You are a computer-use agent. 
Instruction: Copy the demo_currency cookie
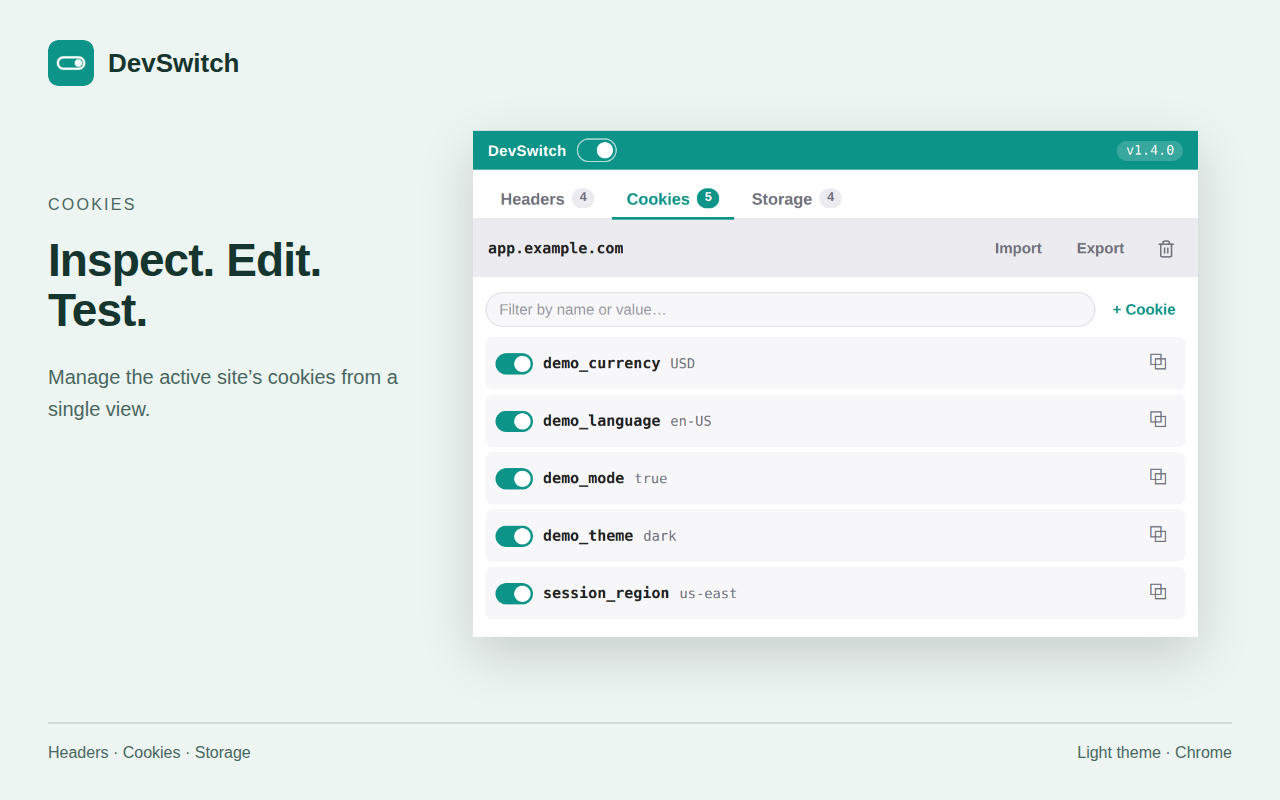click(x=1158, y=362)
